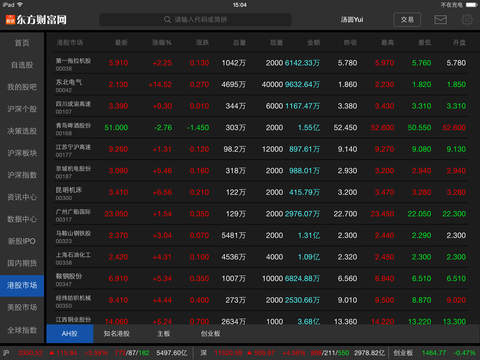Open stock row with code 00187

click(x=261, y=171)
